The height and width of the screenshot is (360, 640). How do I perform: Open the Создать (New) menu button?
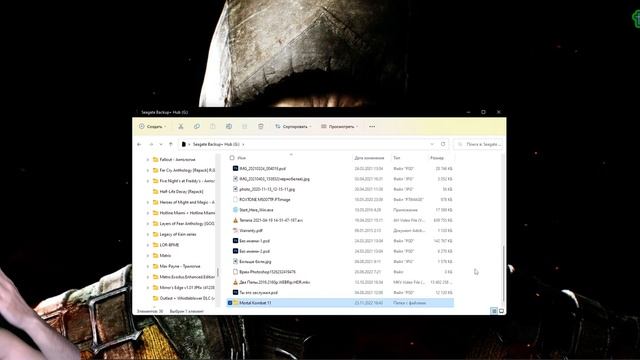(153, 127)
